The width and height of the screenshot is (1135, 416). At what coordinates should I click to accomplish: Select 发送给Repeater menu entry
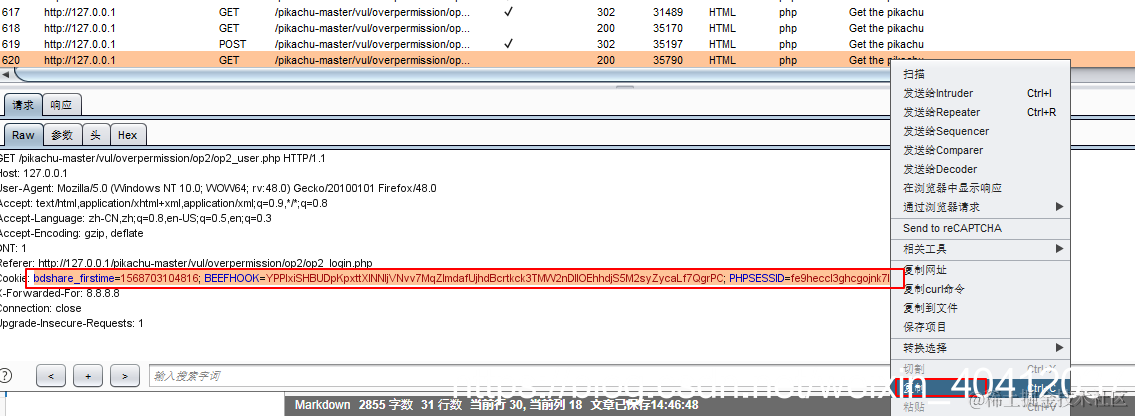pos(979,112)
